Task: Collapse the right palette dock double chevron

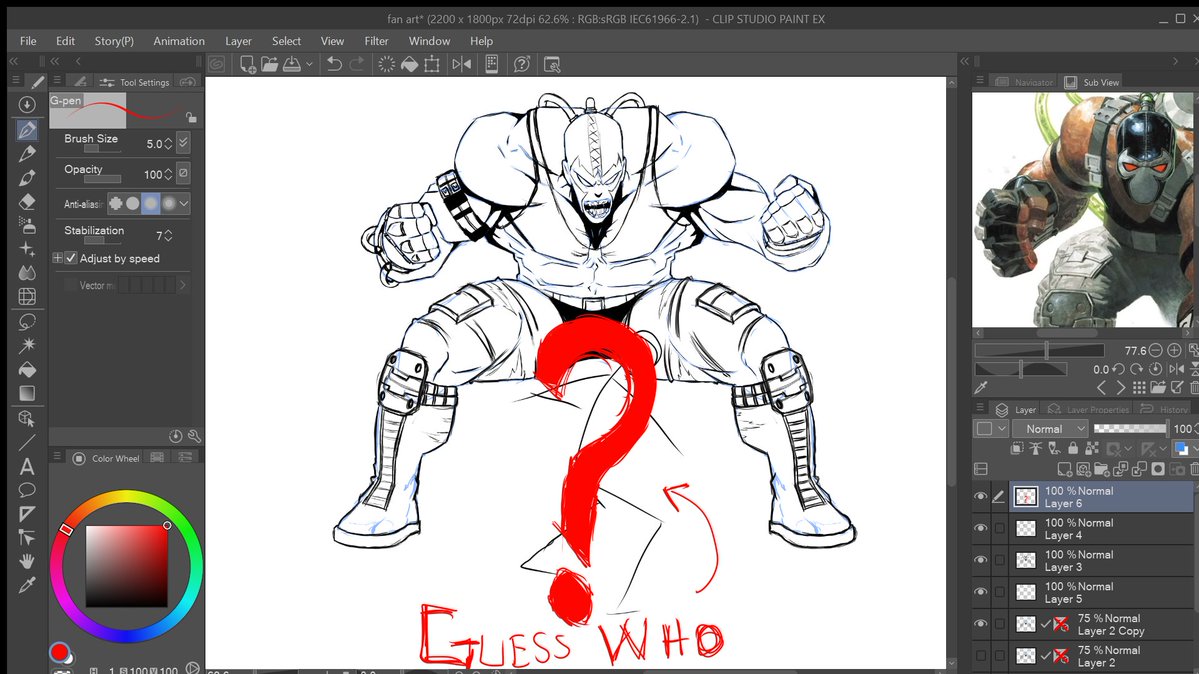Action: pos(965,61)
